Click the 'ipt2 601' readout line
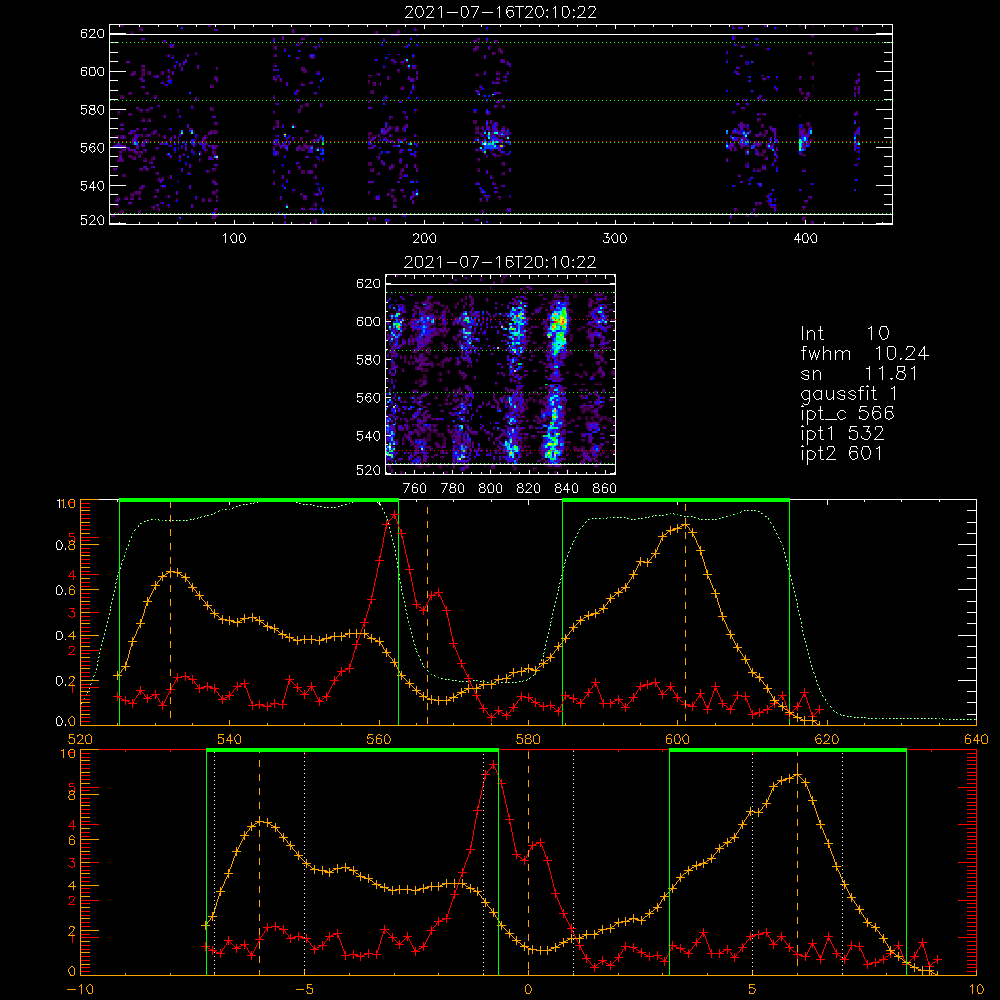The width and height of the screenshot is (1000, 1000). point(841,453)
